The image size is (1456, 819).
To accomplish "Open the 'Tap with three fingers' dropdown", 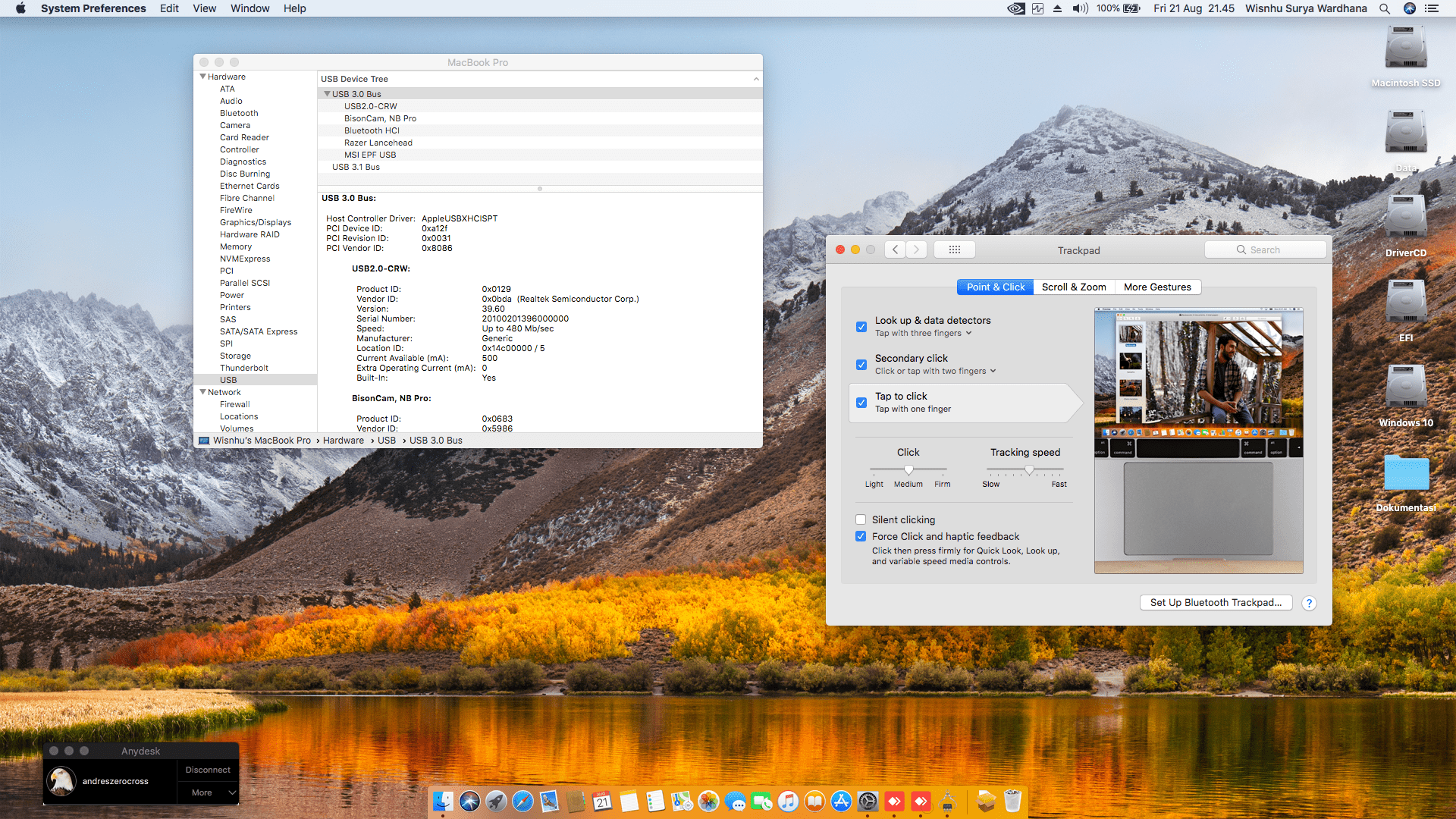I will pyautogui.click(x=924, y=333).
